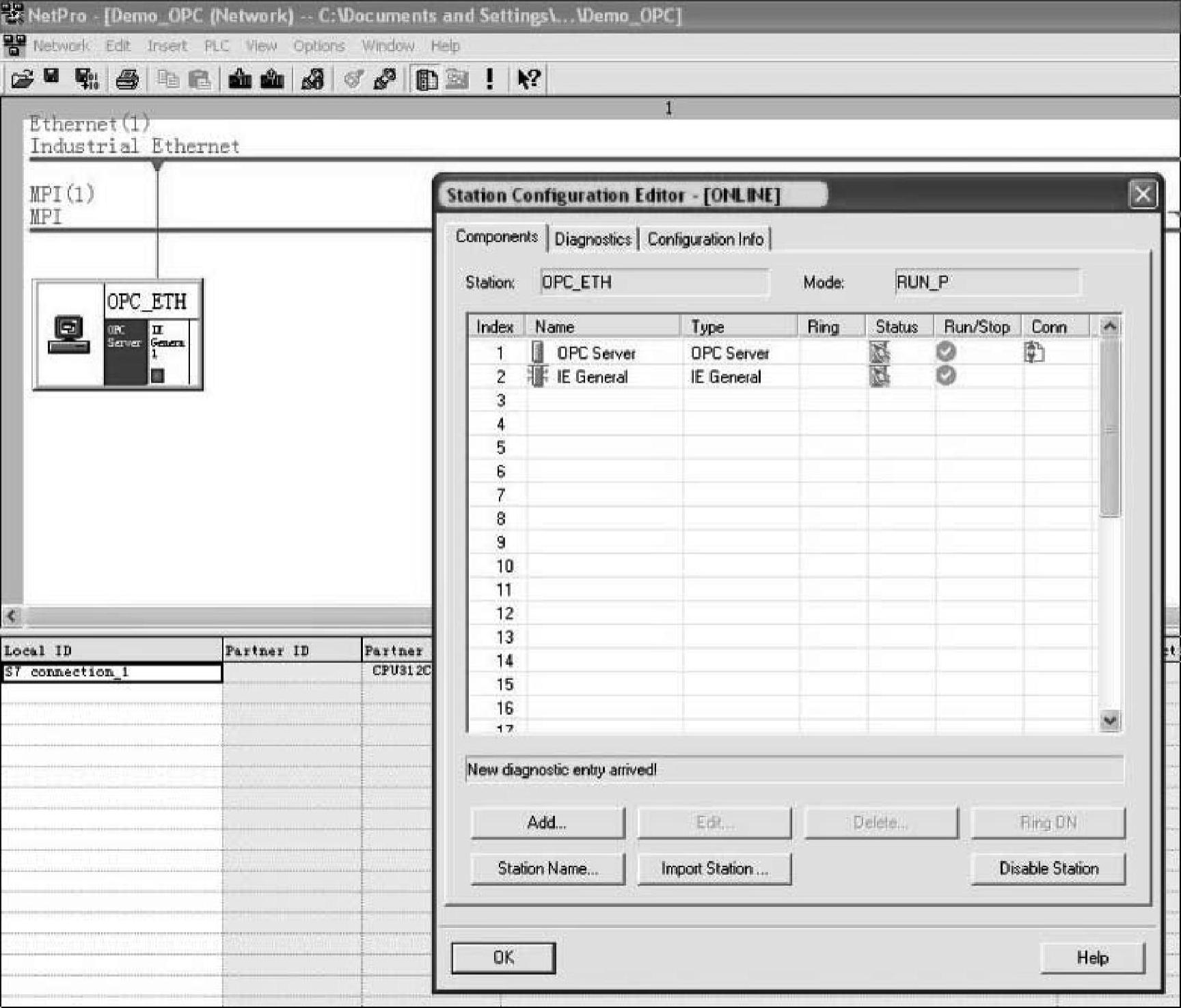The width and height of the screenshot is (1181, 1008).
Task: Click the component list vertical scrollbar thumb
Action: (x=1110, y=427)
